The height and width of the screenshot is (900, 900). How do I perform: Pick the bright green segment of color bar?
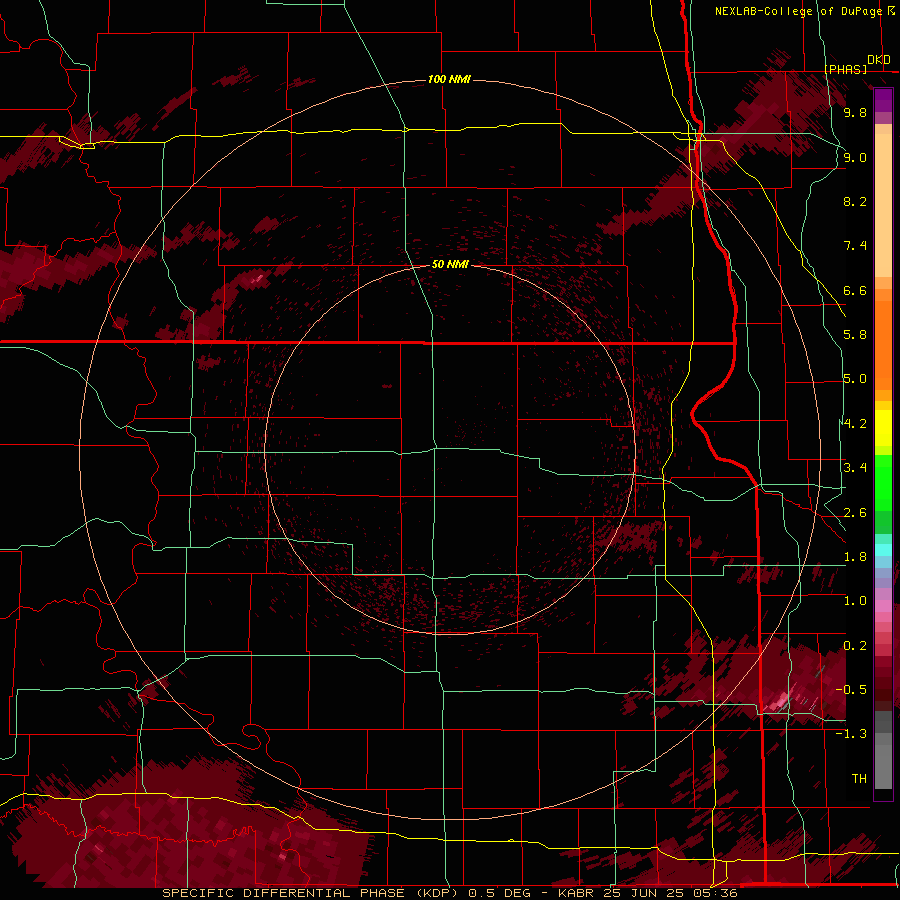tap(883, 482)
